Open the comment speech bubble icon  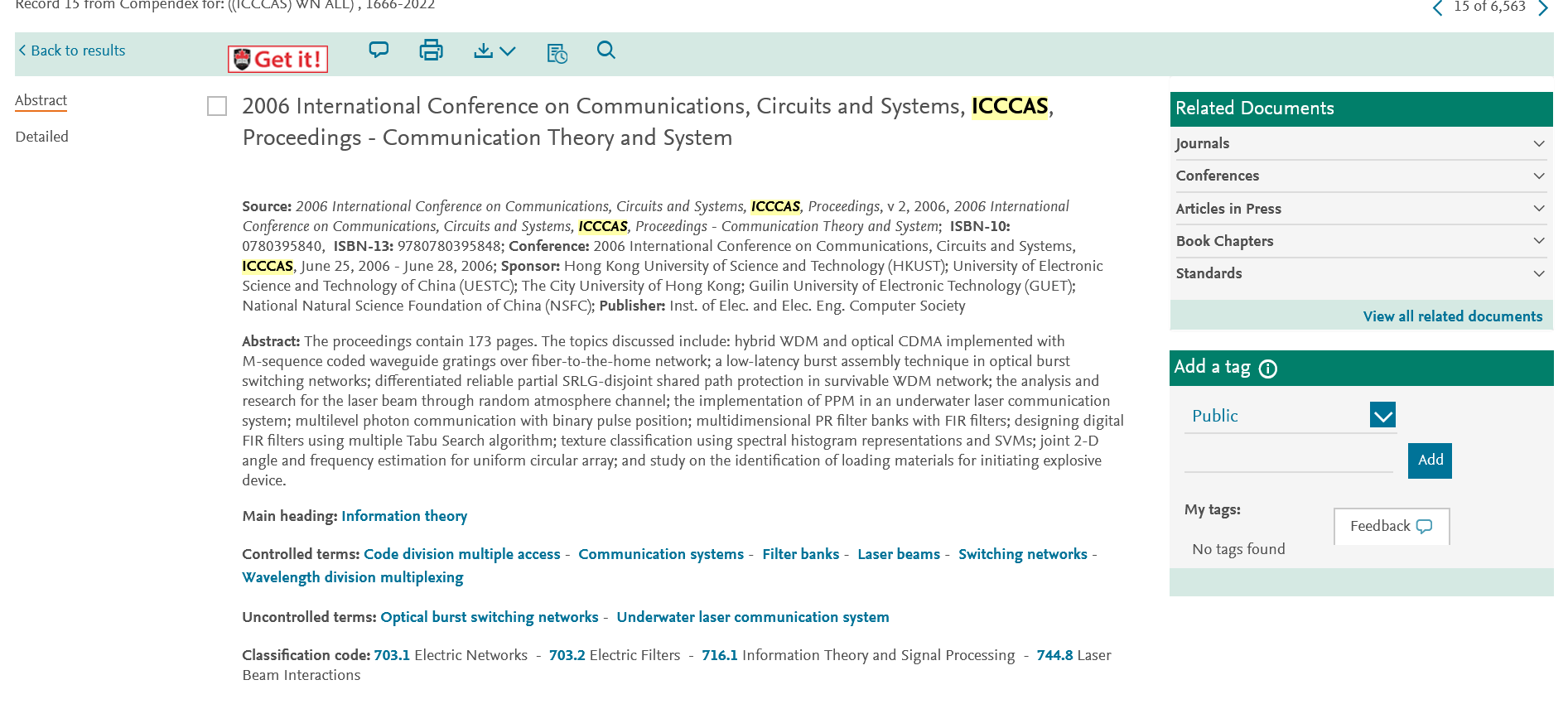(379, 51)
